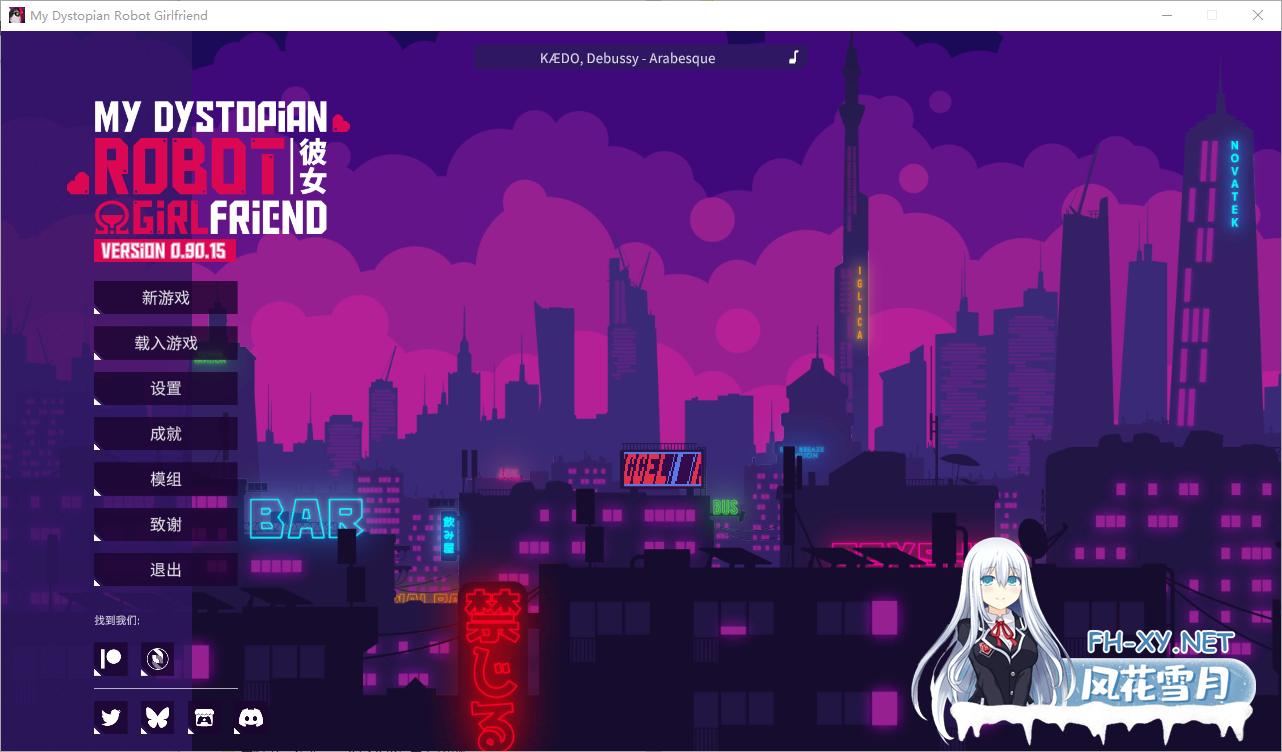Click the VERSION 0.90.15 badge
Viewport: 1282px width, 752px height.
click(164, 251)
